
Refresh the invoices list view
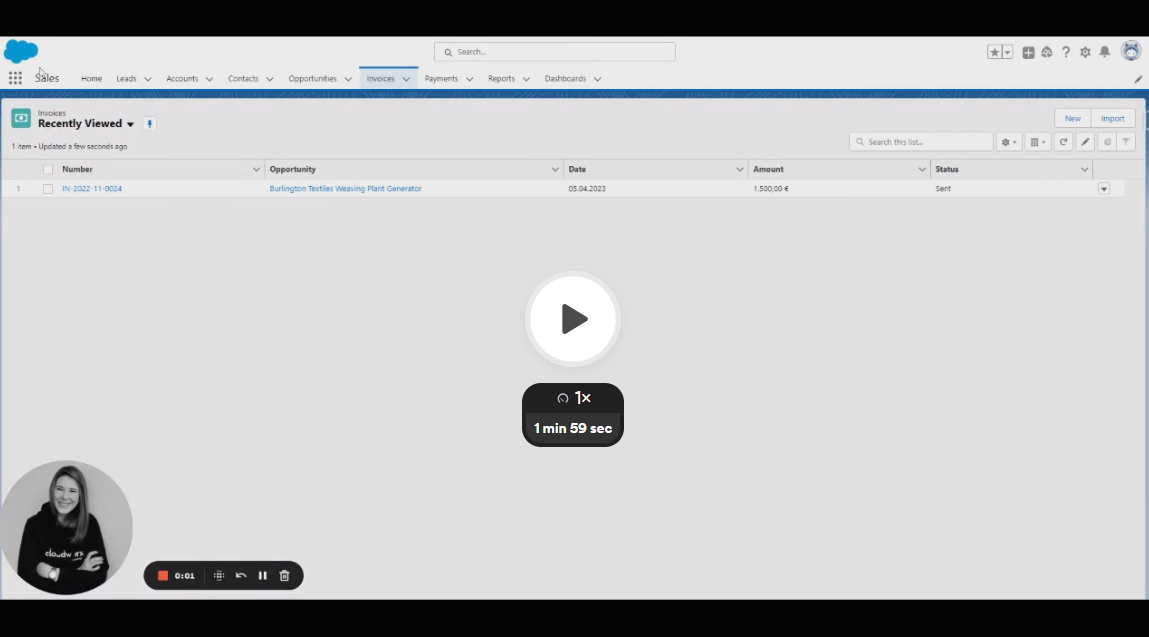(1063, 142)
